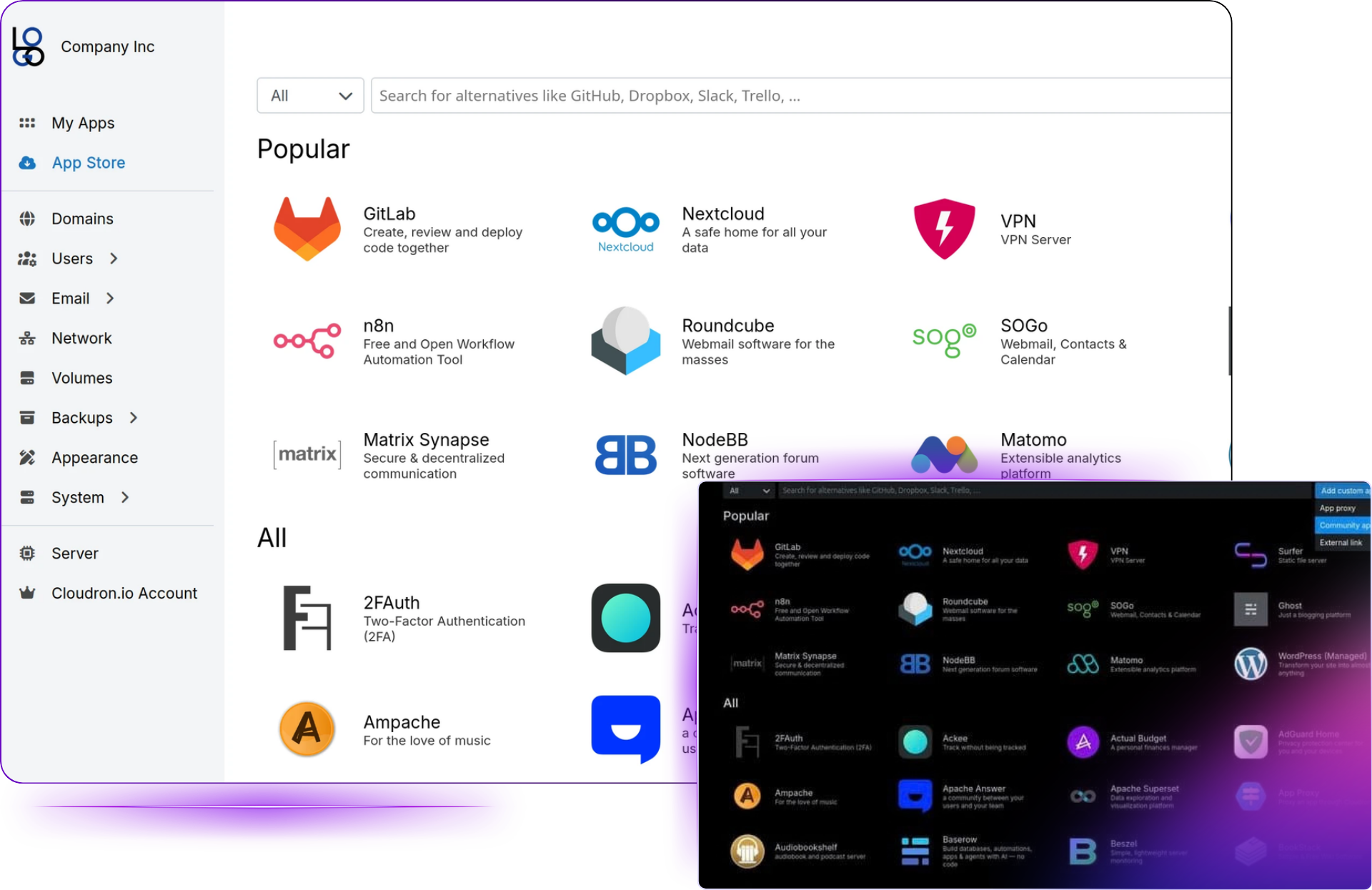Click the red VPN shield icon
Image resolution: width=1372 pixels, height=890 pixels.
pos(944,229)
